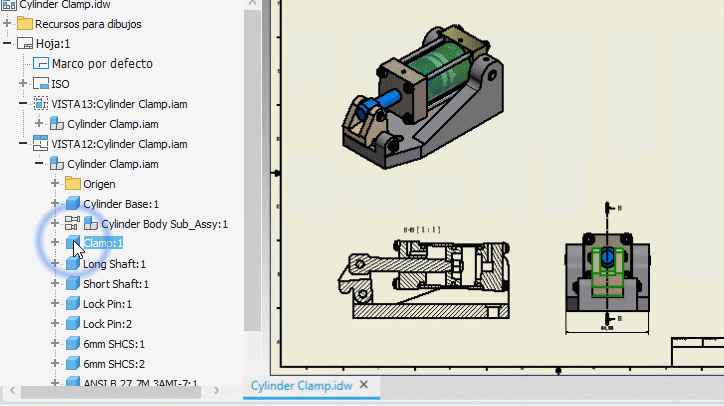Click the Cylinder Body Sub_Assy:1 pattern icon

(x=72, y=224)
